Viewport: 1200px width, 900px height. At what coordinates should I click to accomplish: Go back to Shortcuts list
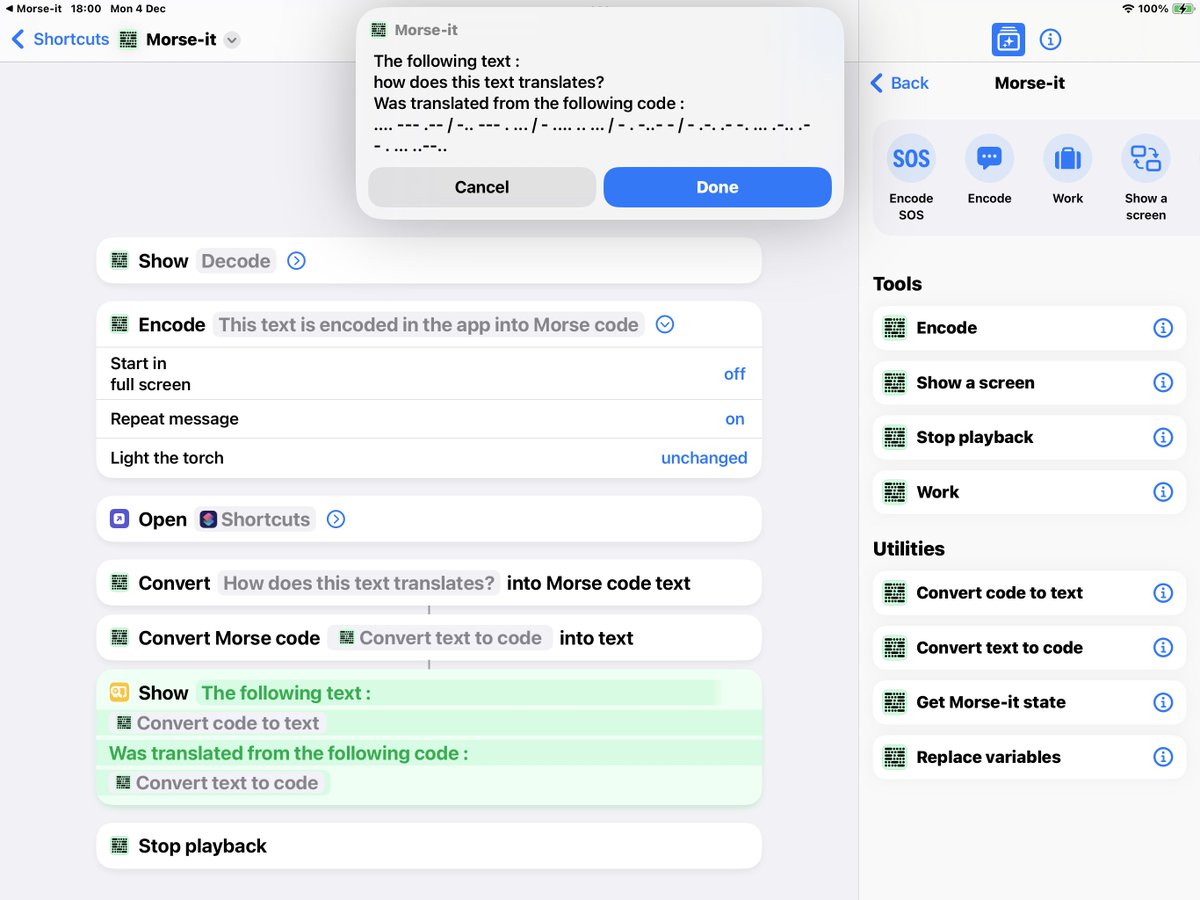(60, 39)
